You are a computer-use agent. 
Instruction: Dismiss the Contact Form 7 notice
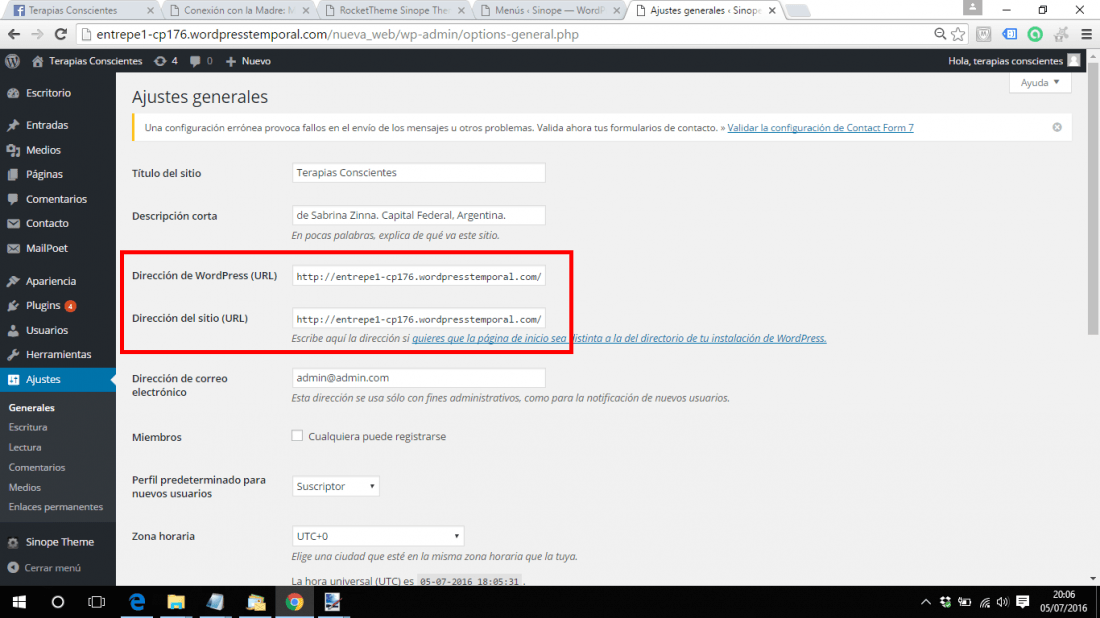[1057, 128]
